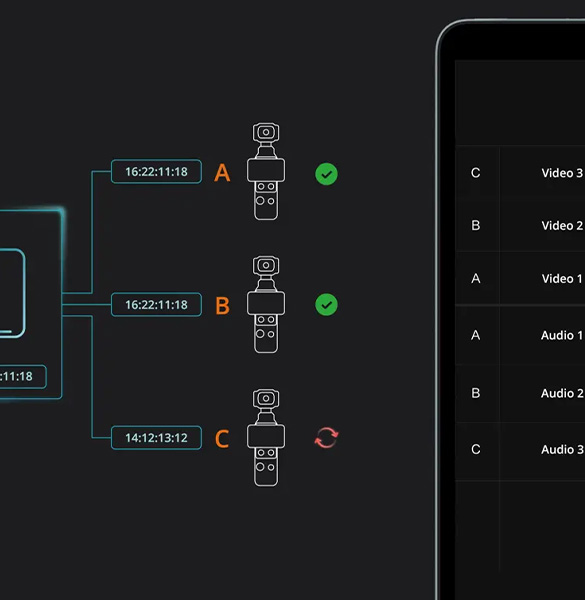
Task: Click the B label beside Audio 2
Action: [476, 393]
